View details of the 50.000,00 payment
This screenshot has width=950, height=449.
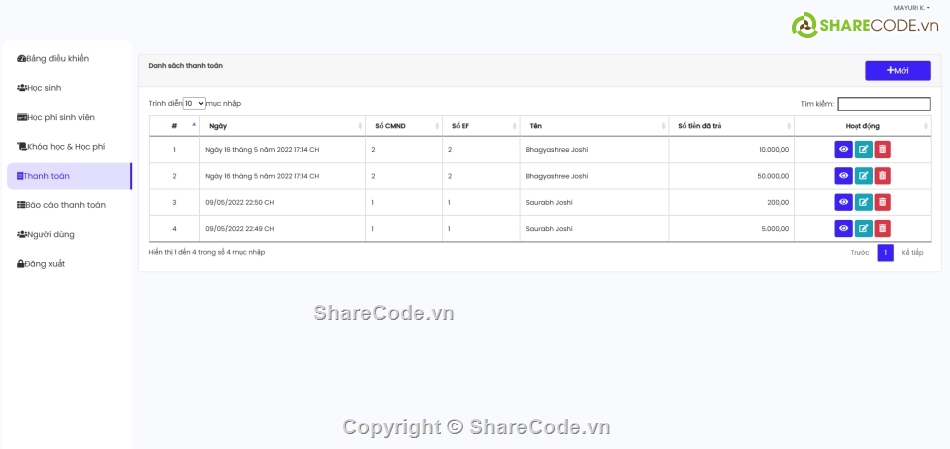843,176
